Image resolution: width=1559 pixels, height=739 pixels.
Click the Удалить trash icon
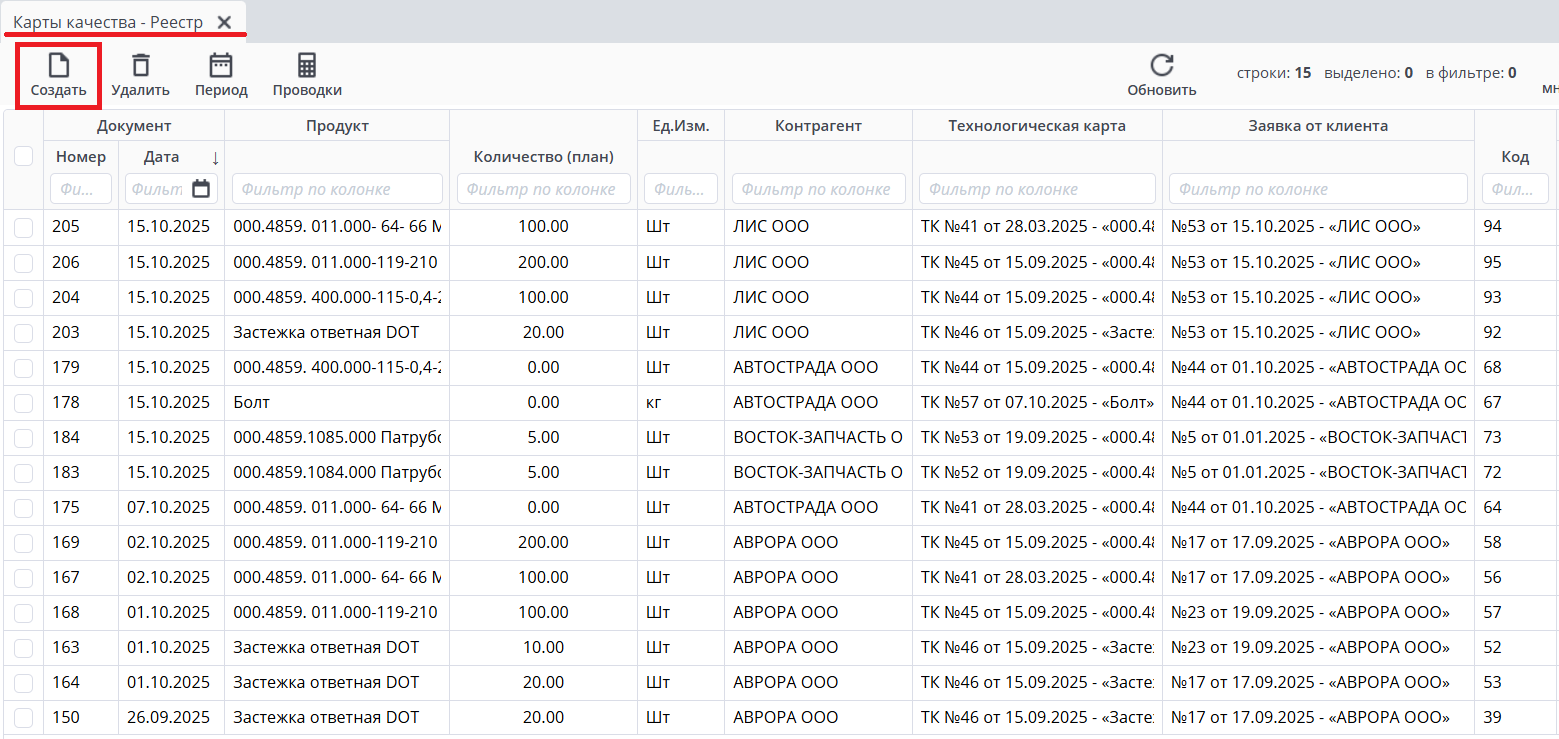141,66
